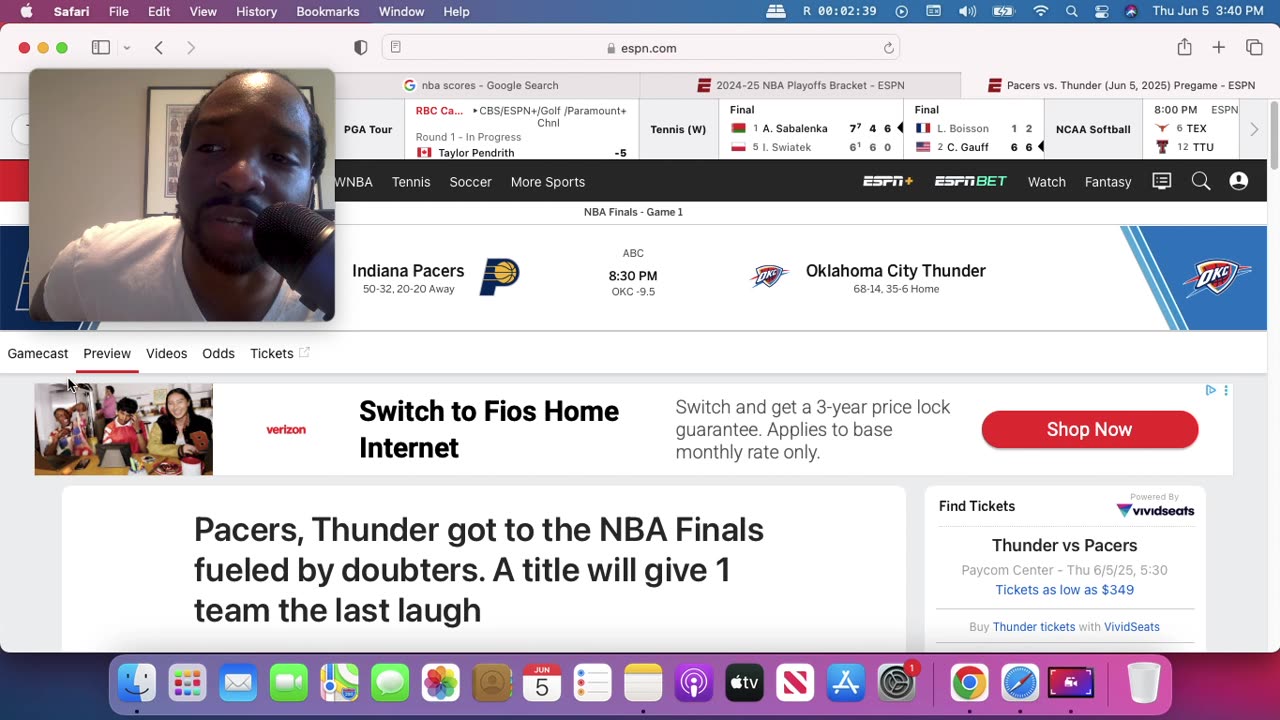
Task: Open the AdChoices icon on the ad
Action: 1210,390
